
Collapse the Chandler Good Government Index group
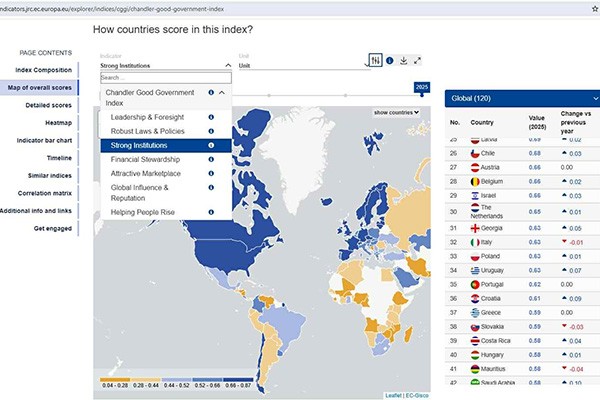[x=222, y=93]
